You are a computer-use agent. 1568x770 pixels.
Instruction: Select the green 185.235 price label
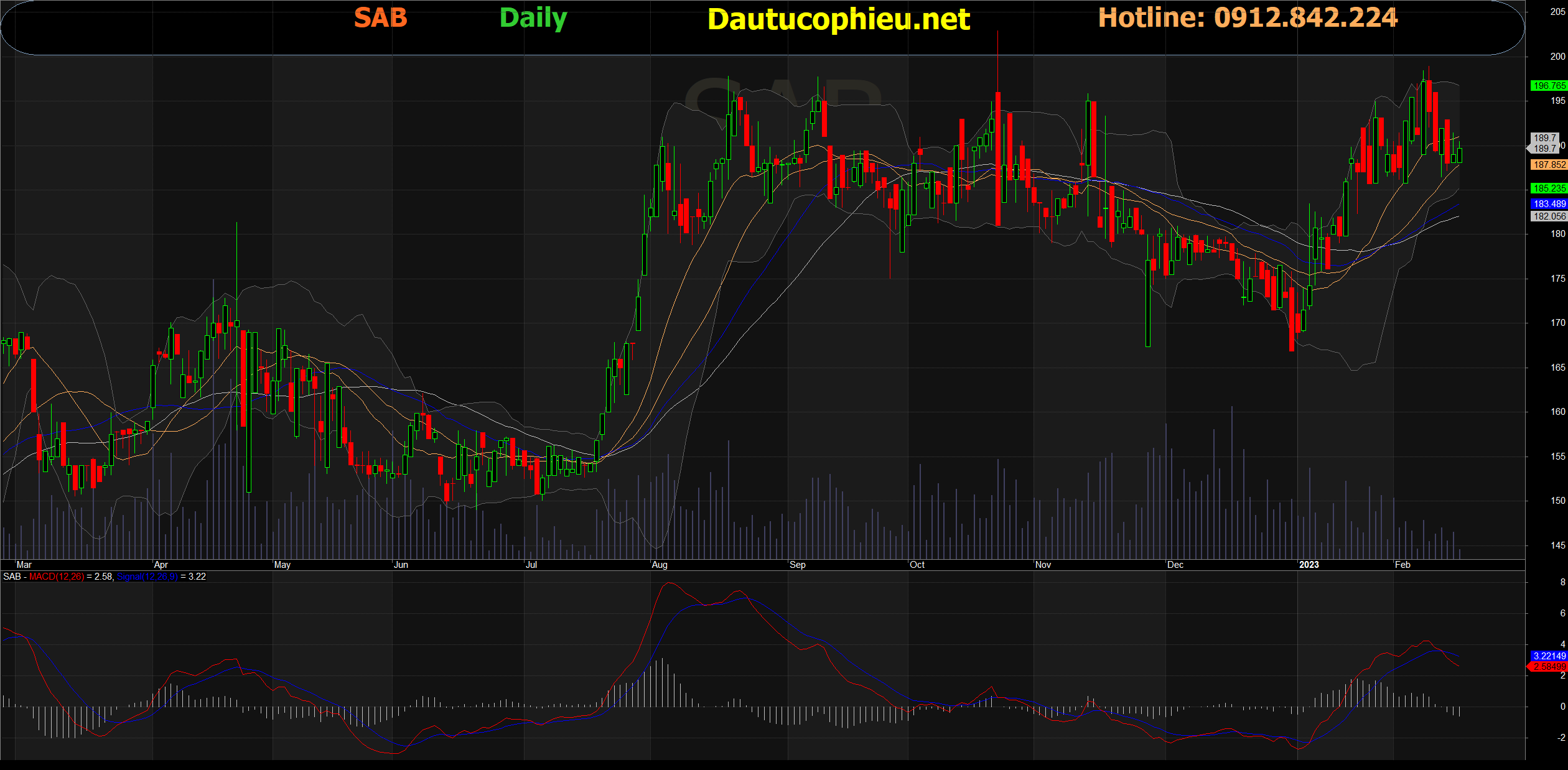click(x=1548, y=188)
